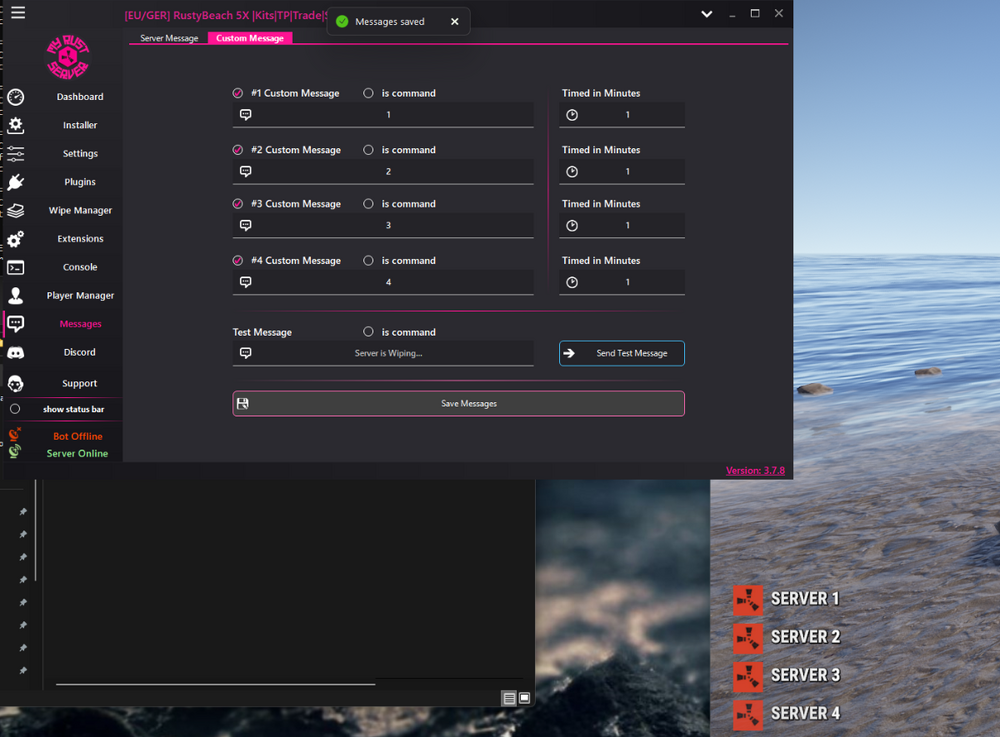The width and height of the screenshot is (1000, 737).
Task: Click the clock icon beside first Timed in Minutes
Action: [x=571, y=114]
